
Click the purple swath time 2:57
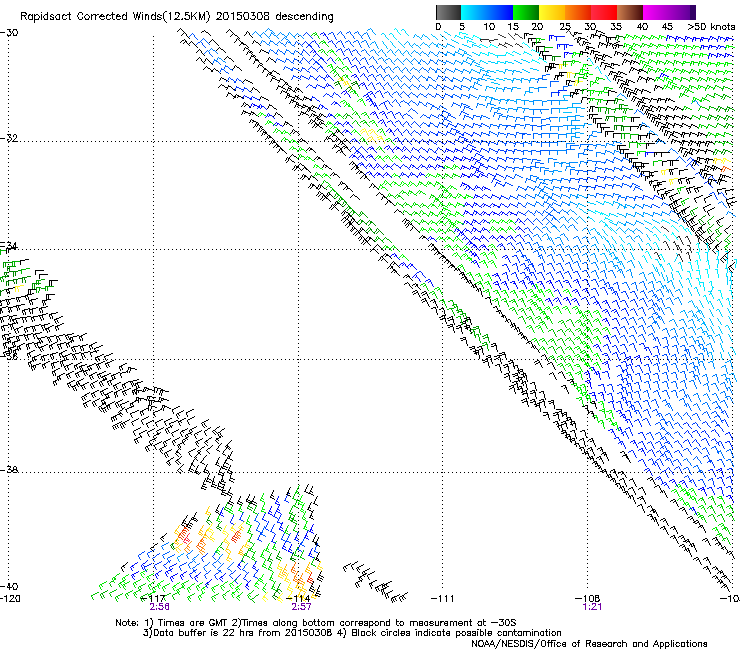tap(301, 607)
